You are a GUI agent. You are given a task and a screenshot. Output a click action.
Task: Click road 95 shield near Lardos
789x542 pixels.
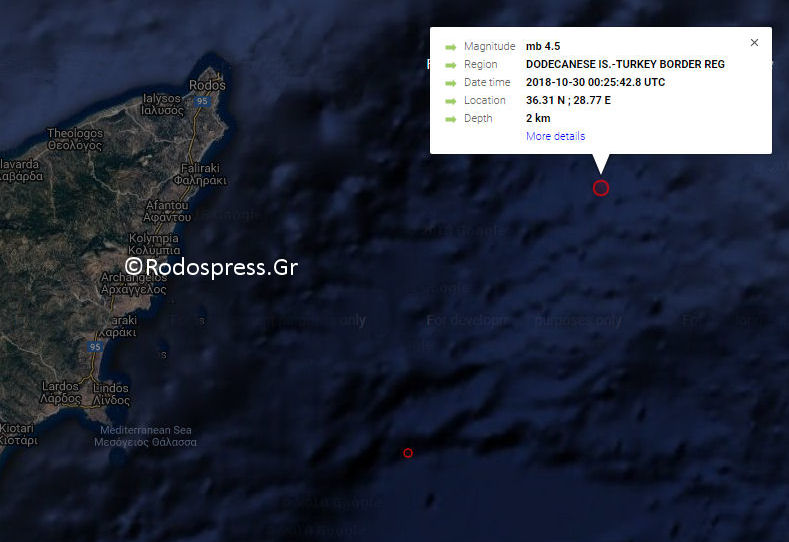95,347
